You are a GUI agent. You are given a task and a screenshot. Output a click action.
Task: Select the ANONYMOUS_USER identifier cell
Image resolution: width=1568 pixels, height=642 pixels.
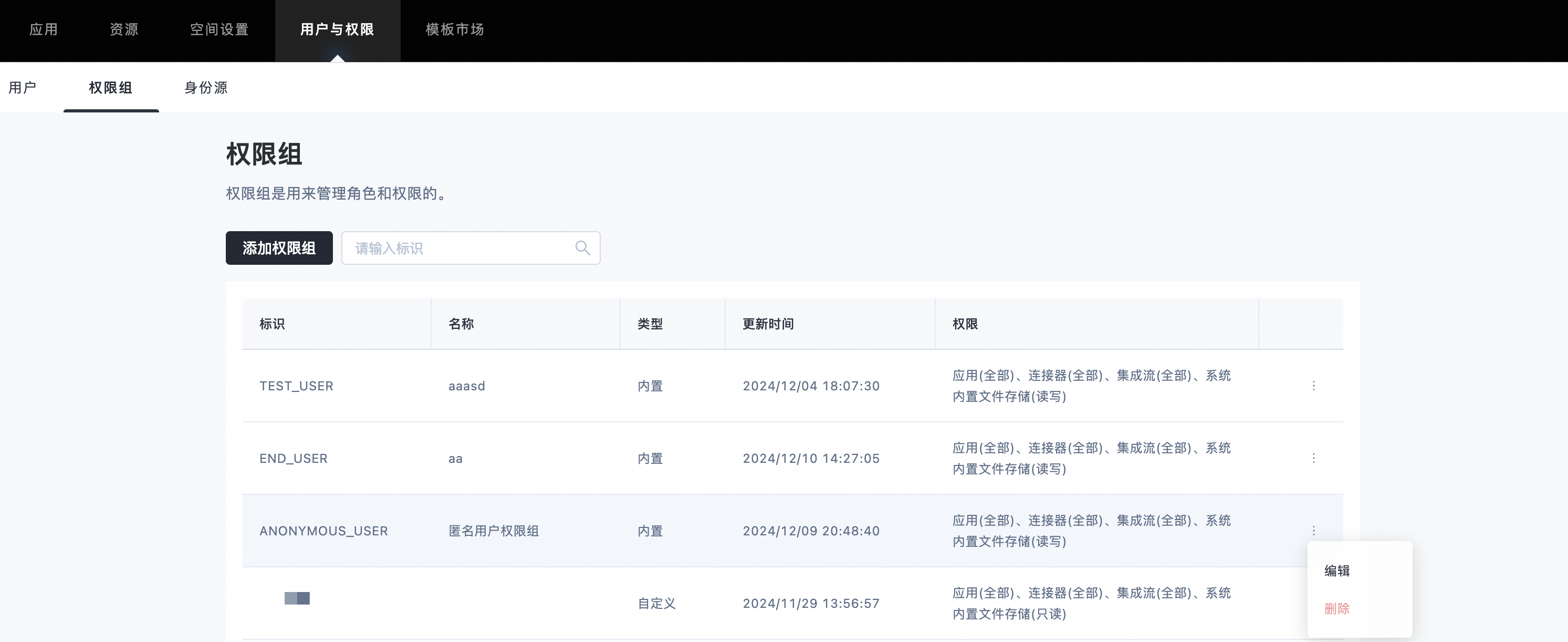click(x=324, y=531)
